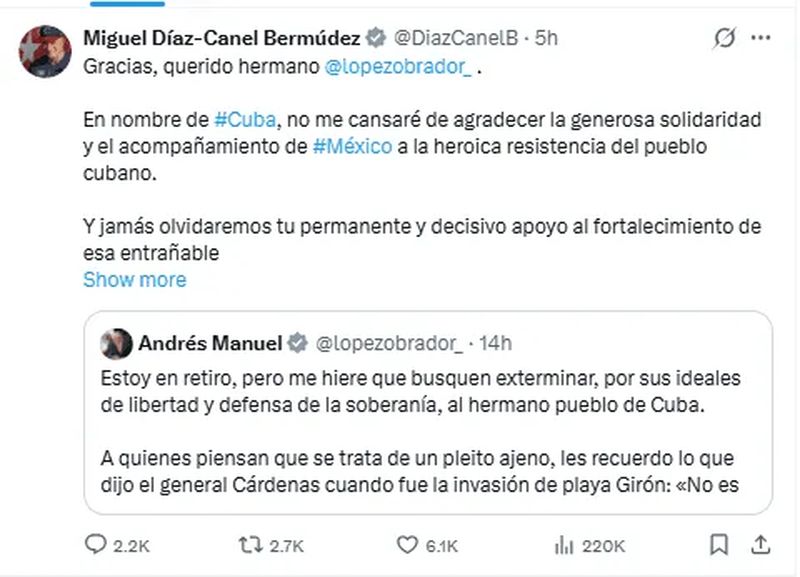The height and width of the screenshot is (577, 800).
Task: Bookmark this post
Action: (x=718, y=545)
